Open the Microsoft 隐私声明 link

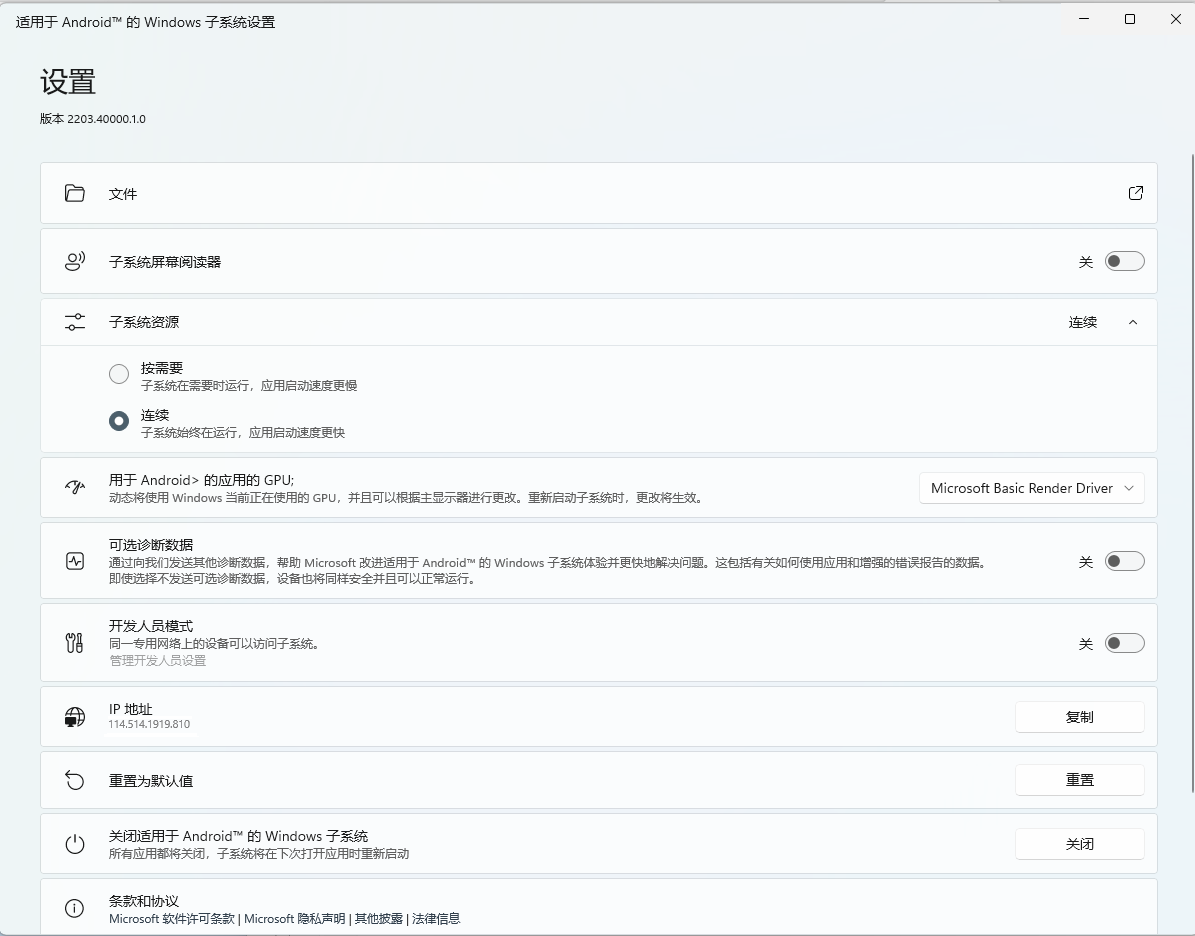click(294, 918)
